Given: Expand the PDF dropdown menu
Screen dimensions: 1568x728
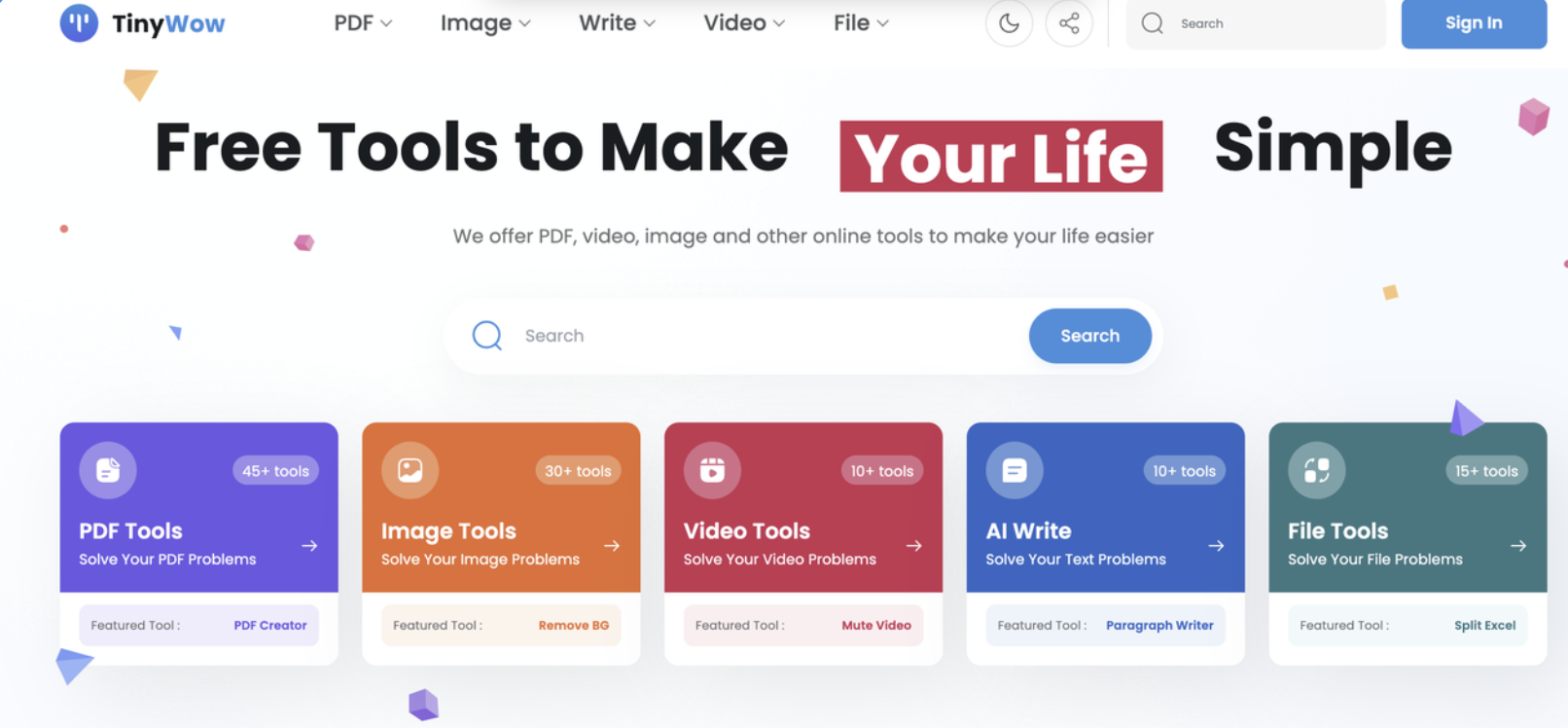Looking at the screenshot, I should tap(363, 23).
